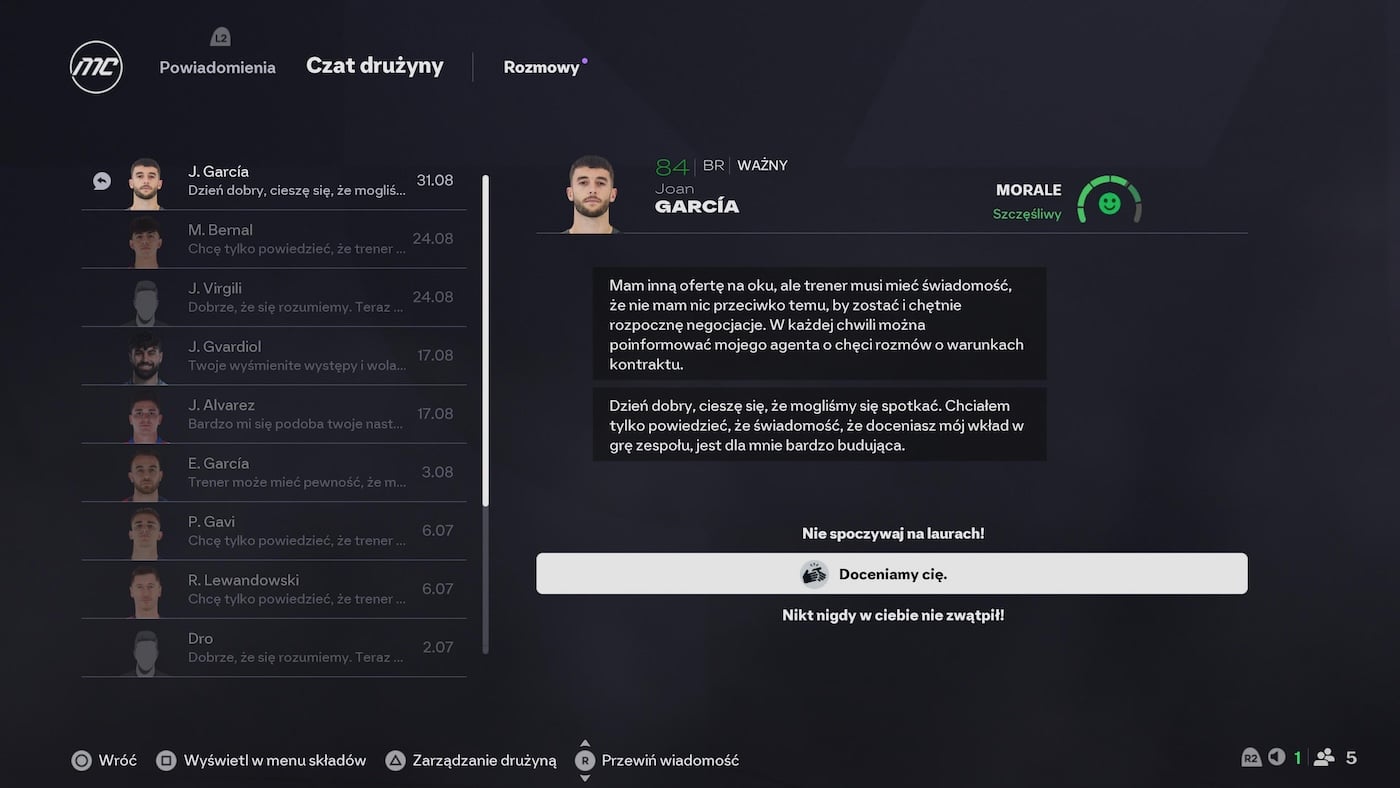Click the applauding hands icon in Doceniamy cię
This screenshot has width=1400, height=788.
tap(814, 574)
